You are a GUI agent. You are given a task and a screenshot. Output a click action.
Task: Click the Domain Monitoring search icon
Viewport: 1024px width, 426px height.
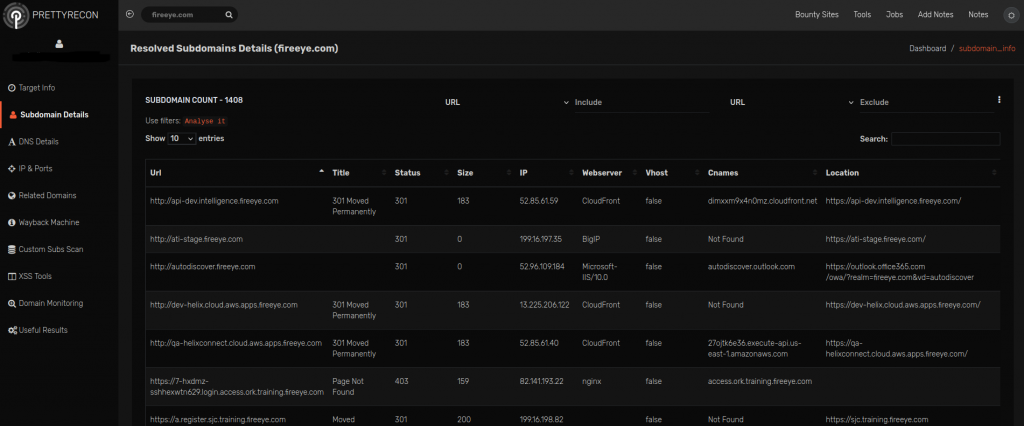coord(11,304)
